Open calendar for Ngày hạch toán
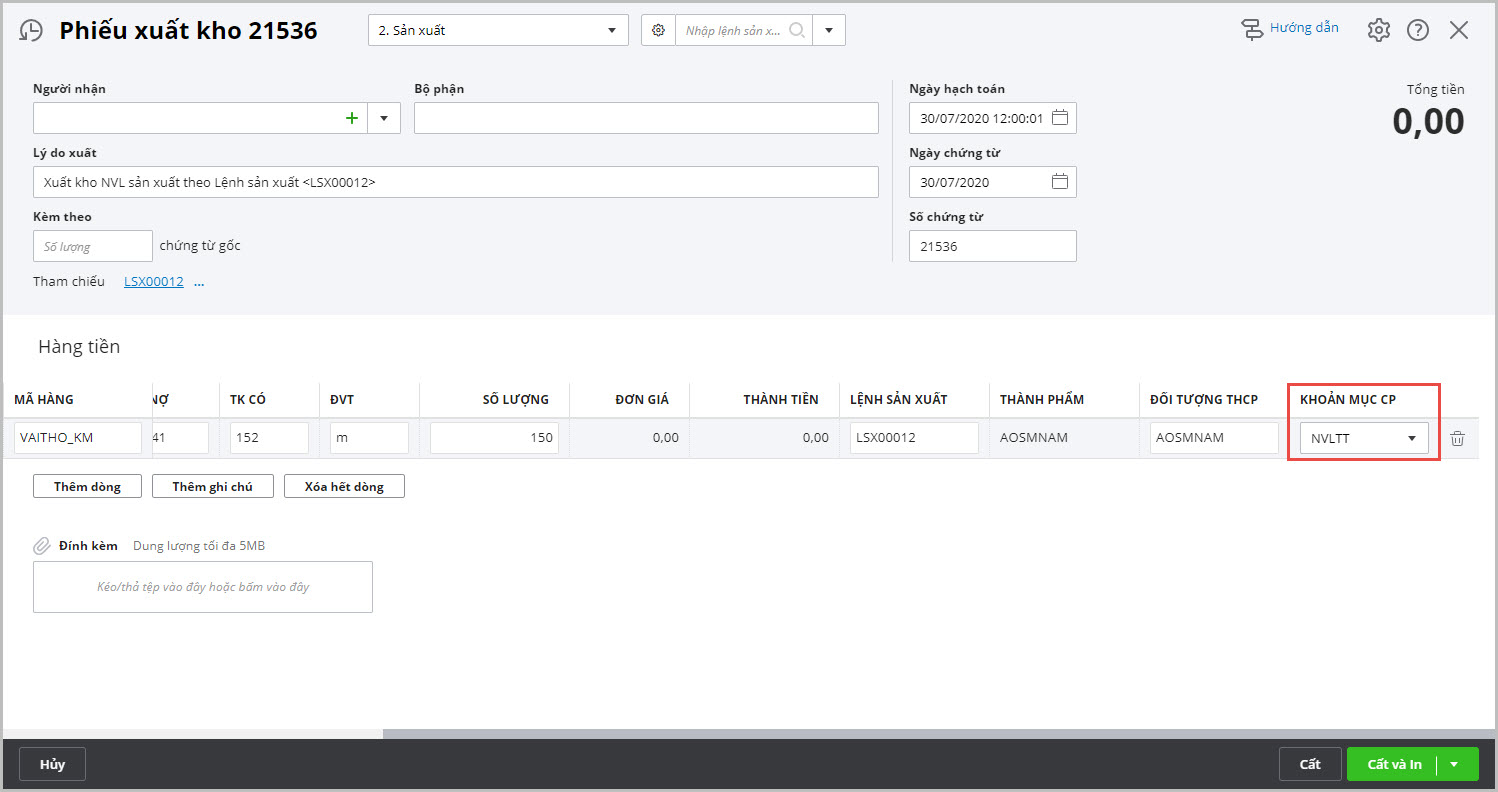 [1060, 118]
